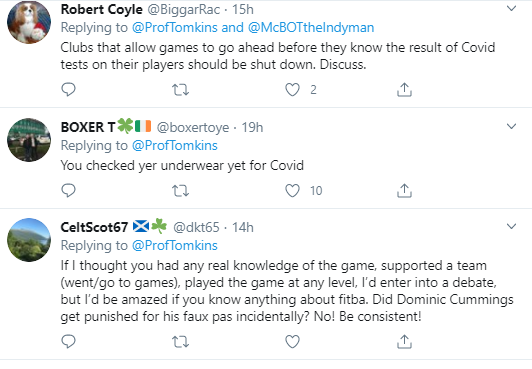Reply to Robert Coyle's tweet

pyautogui.click(x=68, y=90)
